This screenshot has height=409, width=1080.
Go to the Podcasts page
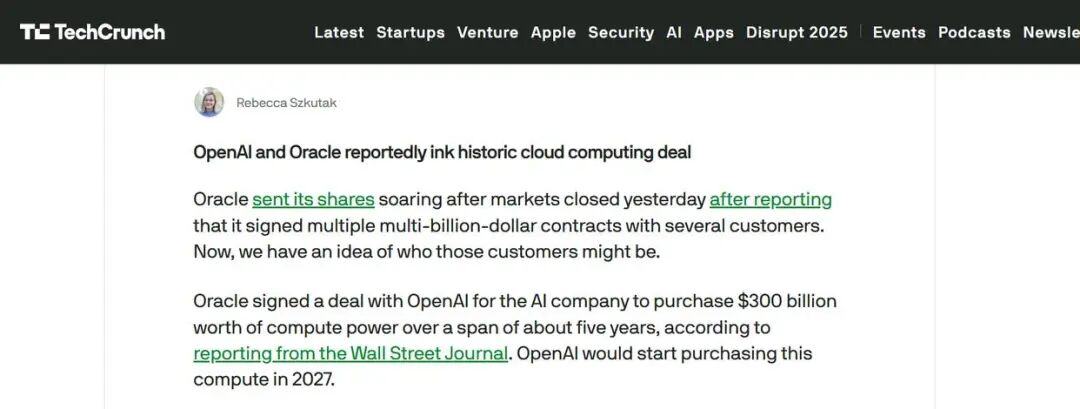[974, 32]
